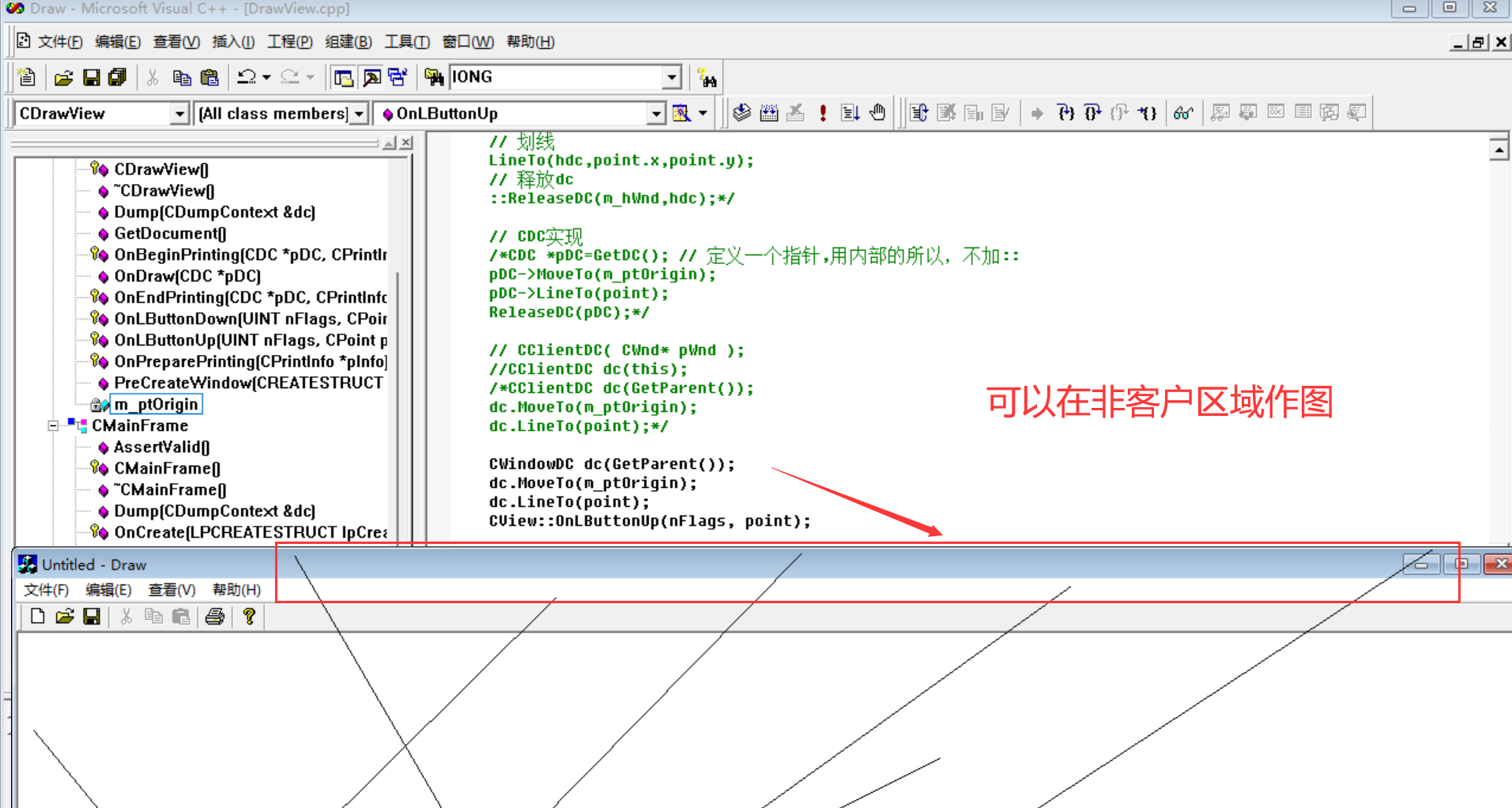Image resolution: width=1512 pixels, height=808 pixels.
Task: Select OnLButtonUp in class tree
Action: pos(251,340)
